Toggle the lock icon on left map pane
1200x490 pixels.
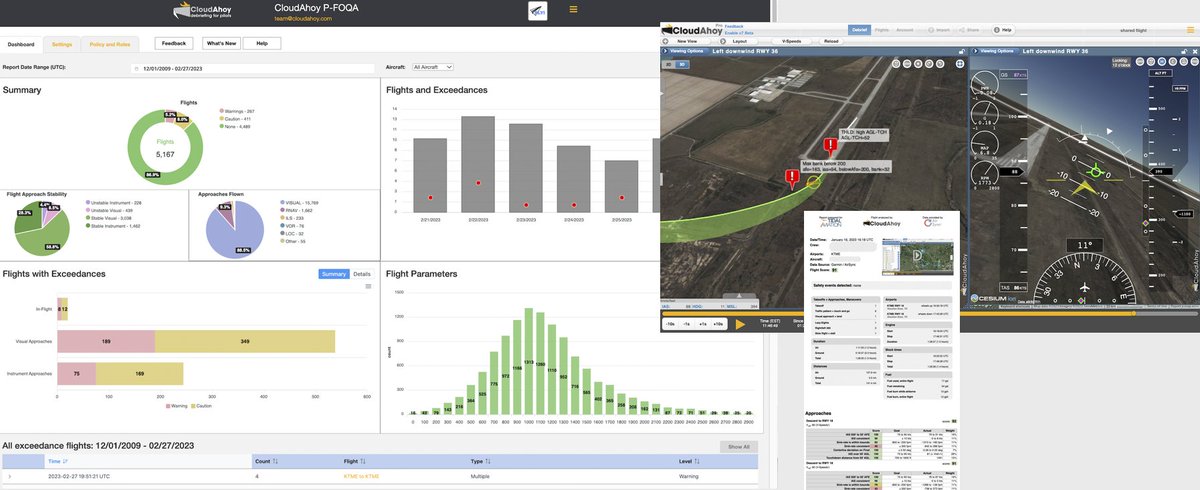pos(962,51)
